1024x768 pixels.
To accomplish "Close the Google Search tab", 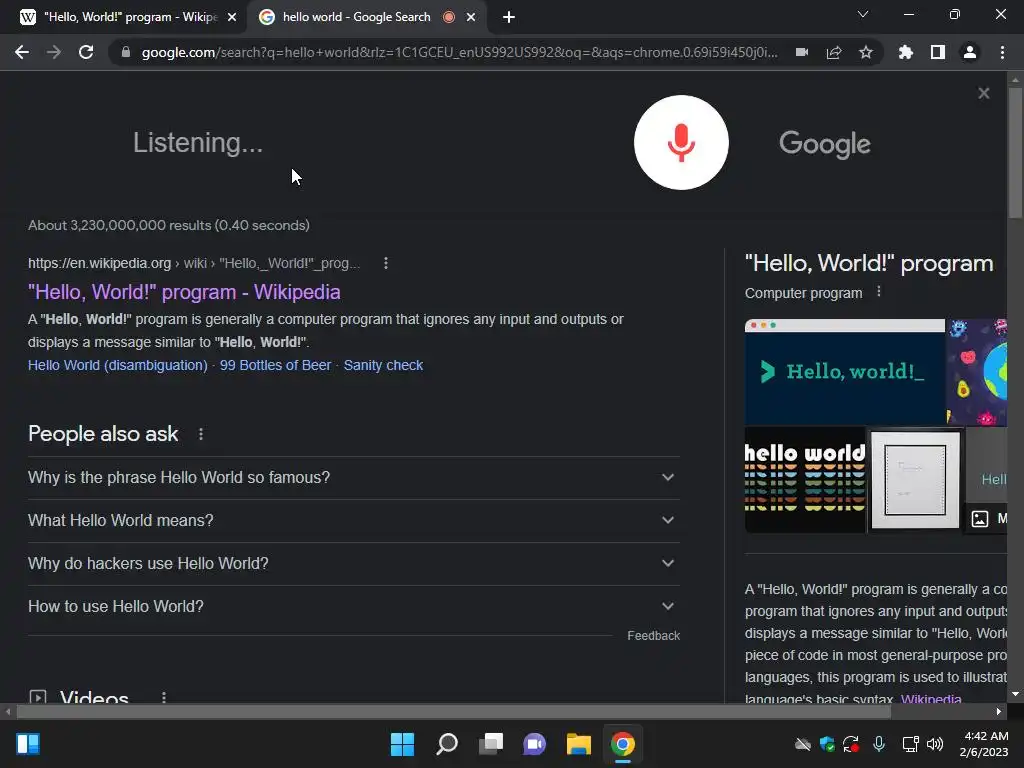I will tap(471, 17).
